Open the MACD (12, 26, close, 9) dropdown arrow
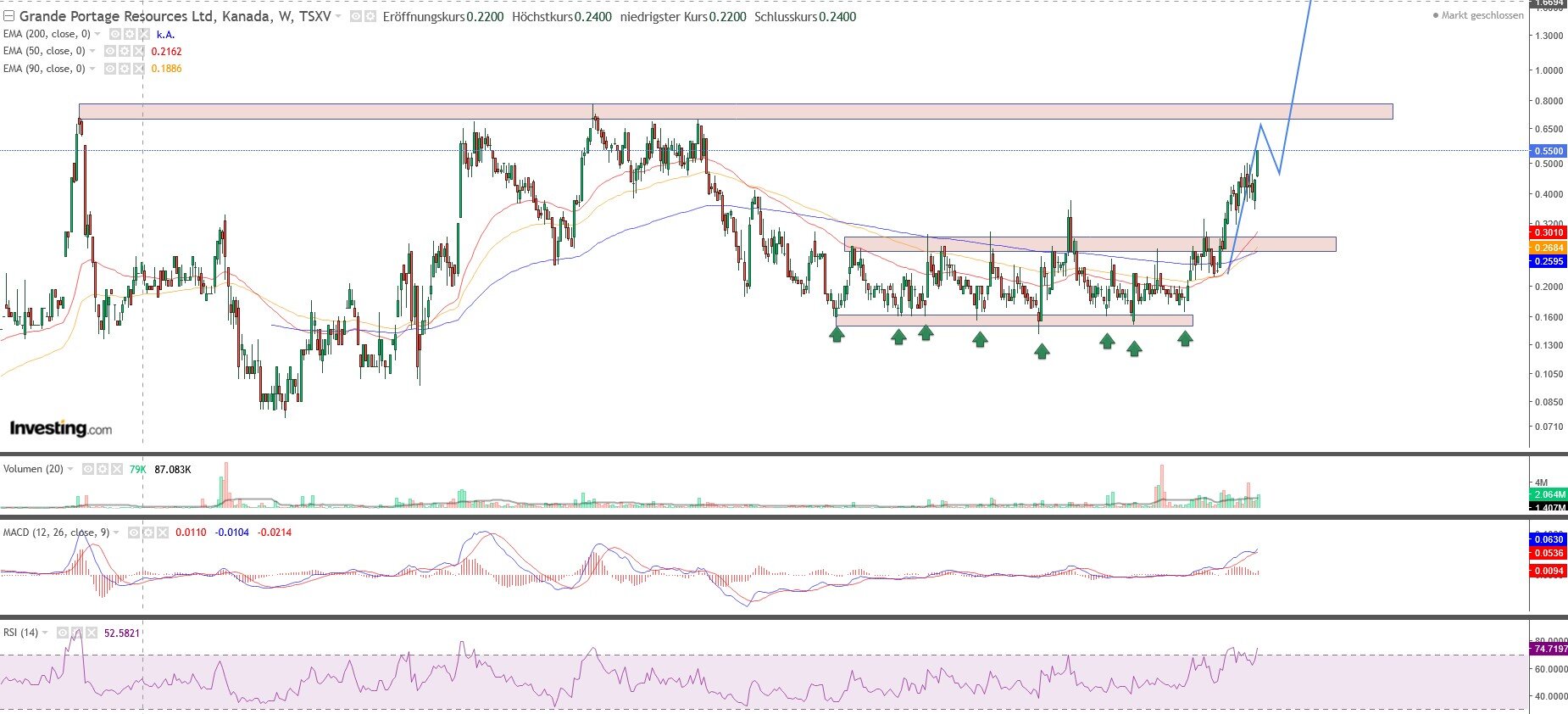 tap(116, 533)
